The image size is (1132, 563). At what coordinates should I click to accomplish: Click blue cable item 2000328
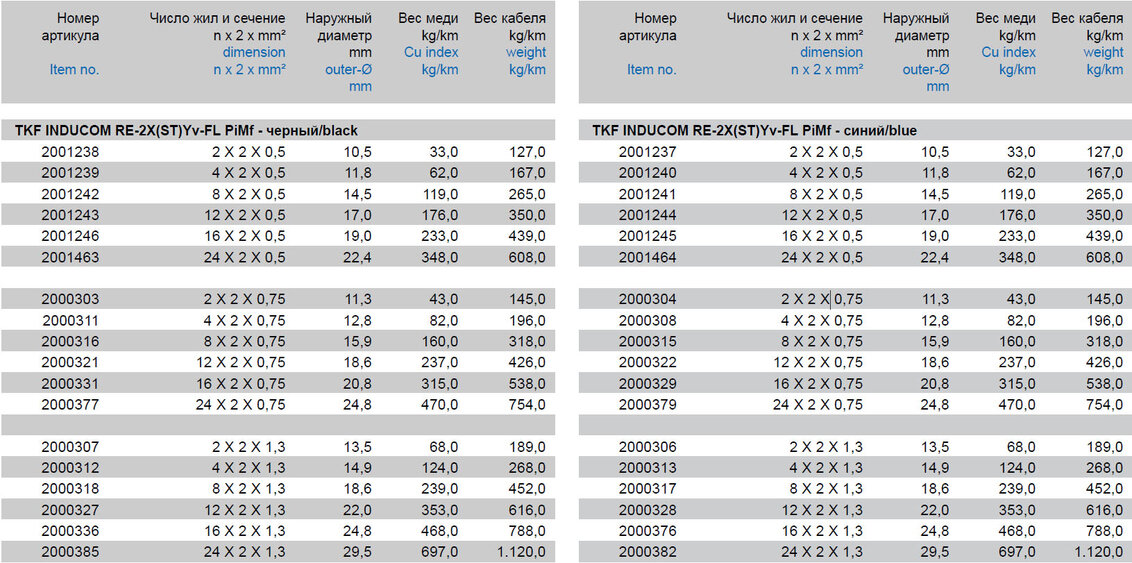coord(648,510)
